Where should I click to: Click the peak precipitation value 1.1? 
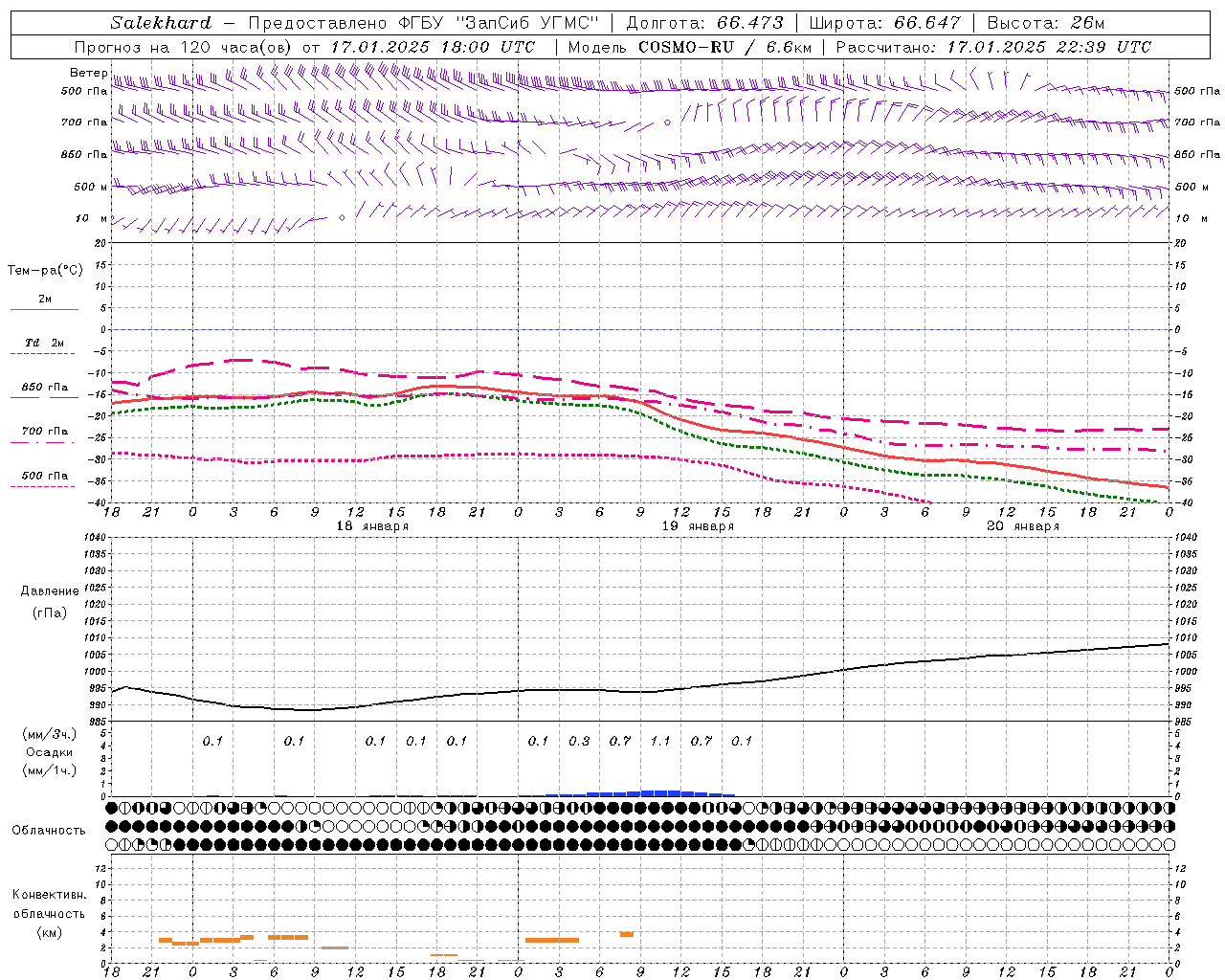660,741
